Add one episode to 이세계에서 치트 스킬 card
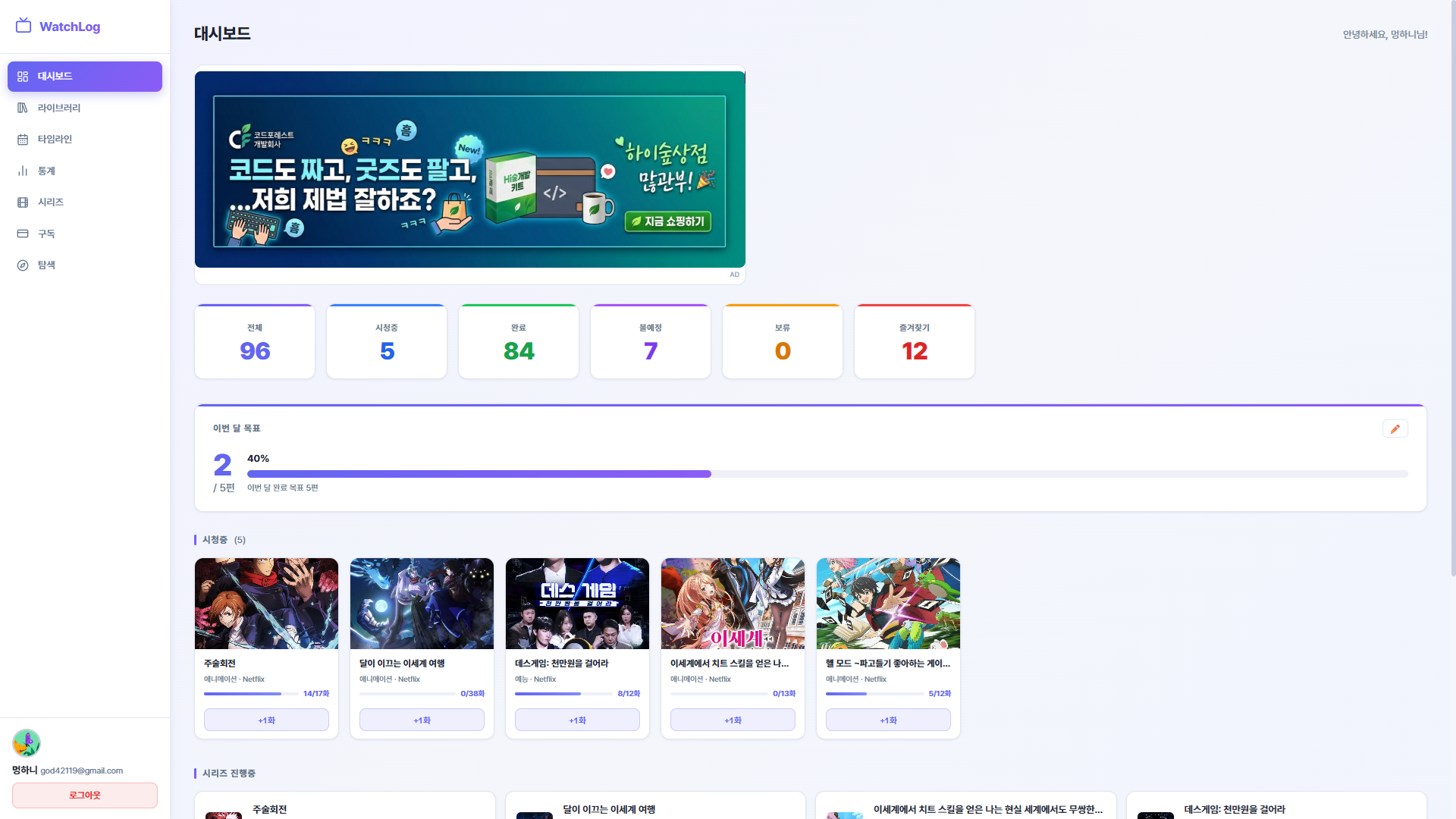 click(x=733, y=720)
